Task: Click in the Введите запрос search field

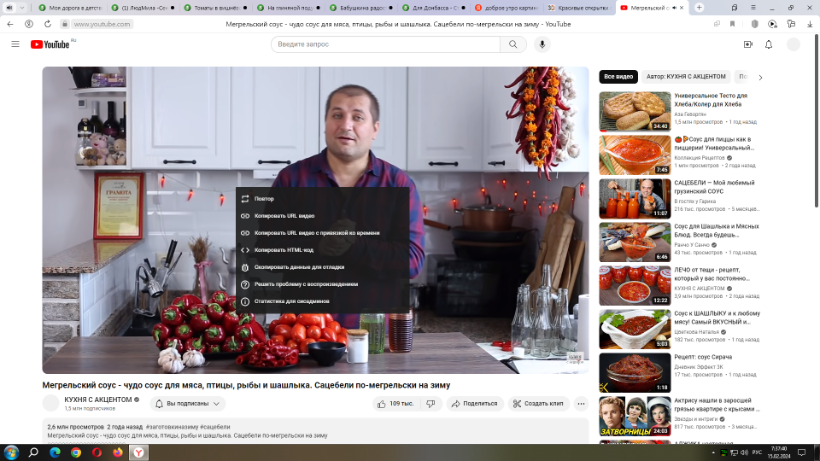Action: pyautogui.click(x=385, y=44)
